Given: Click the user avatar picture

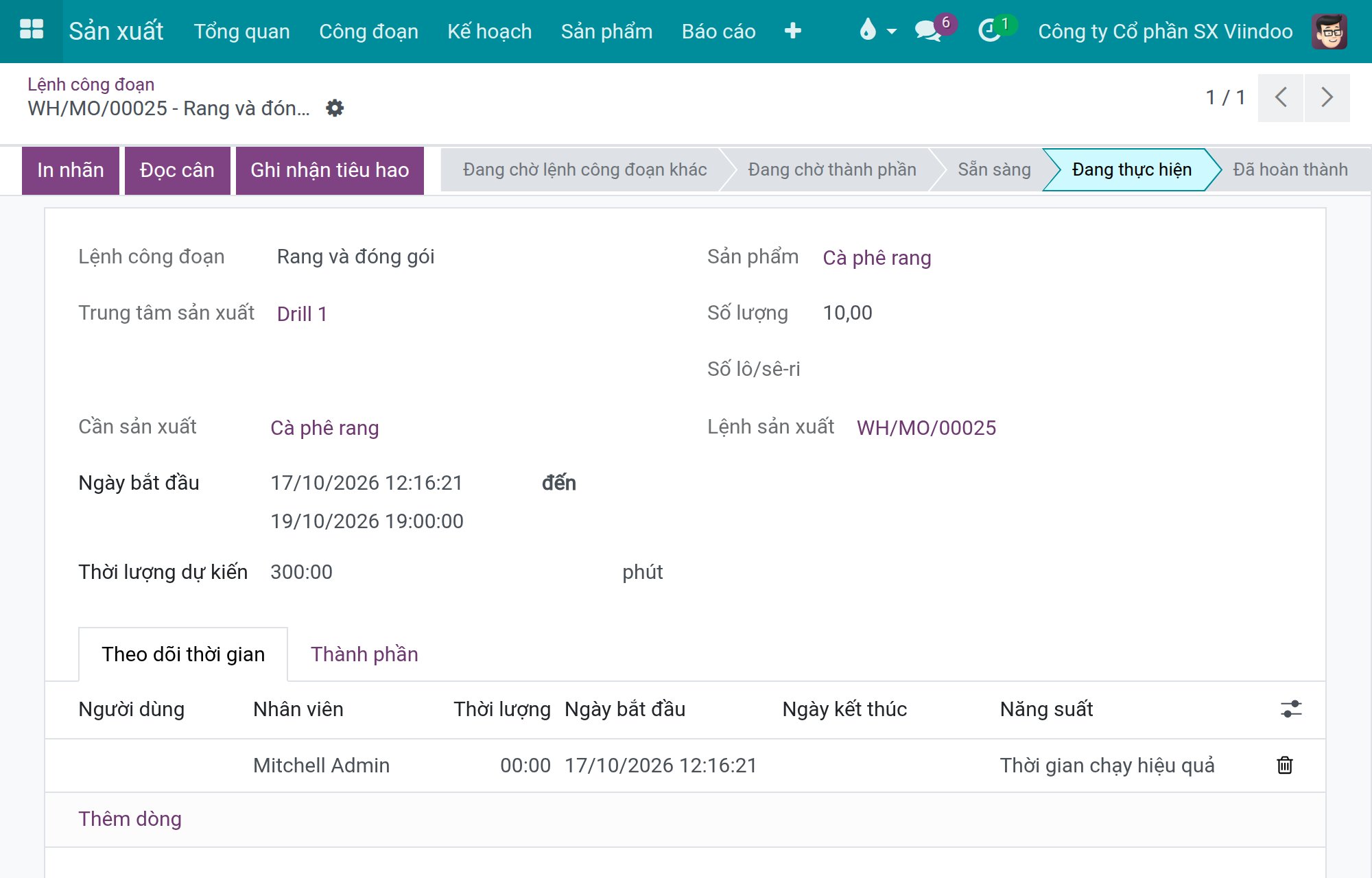Looking at the screenshot, I should 1329,31.
